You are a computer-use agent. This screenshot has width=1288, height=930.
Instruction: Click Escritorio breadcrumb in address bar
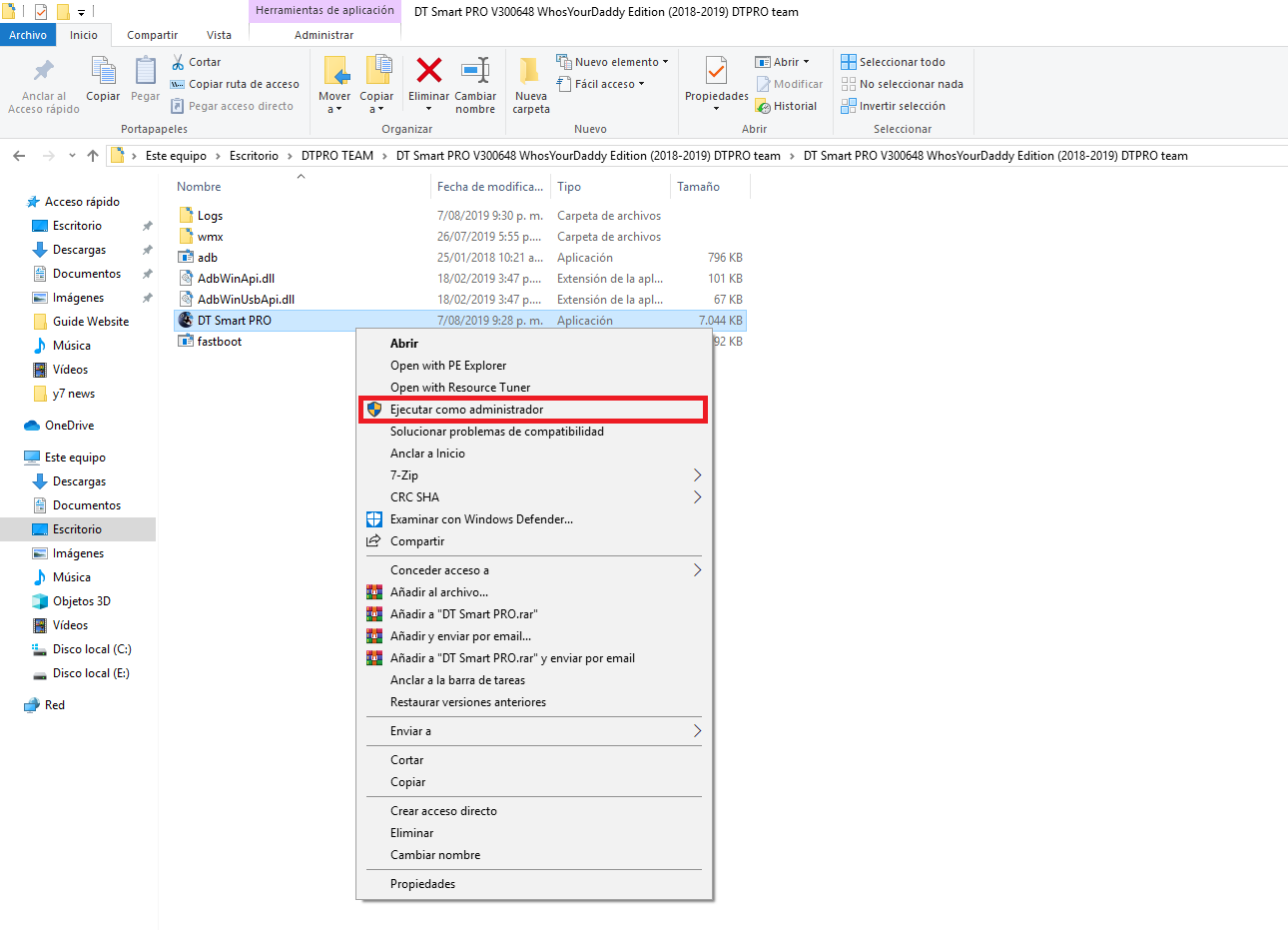(254, 156)
